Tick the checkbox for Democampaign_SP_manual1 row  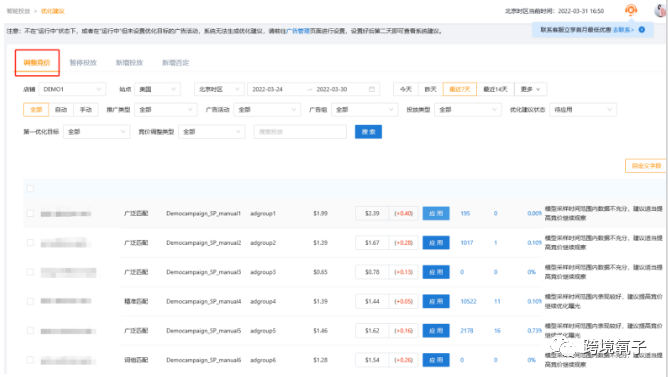coord(30,213)
